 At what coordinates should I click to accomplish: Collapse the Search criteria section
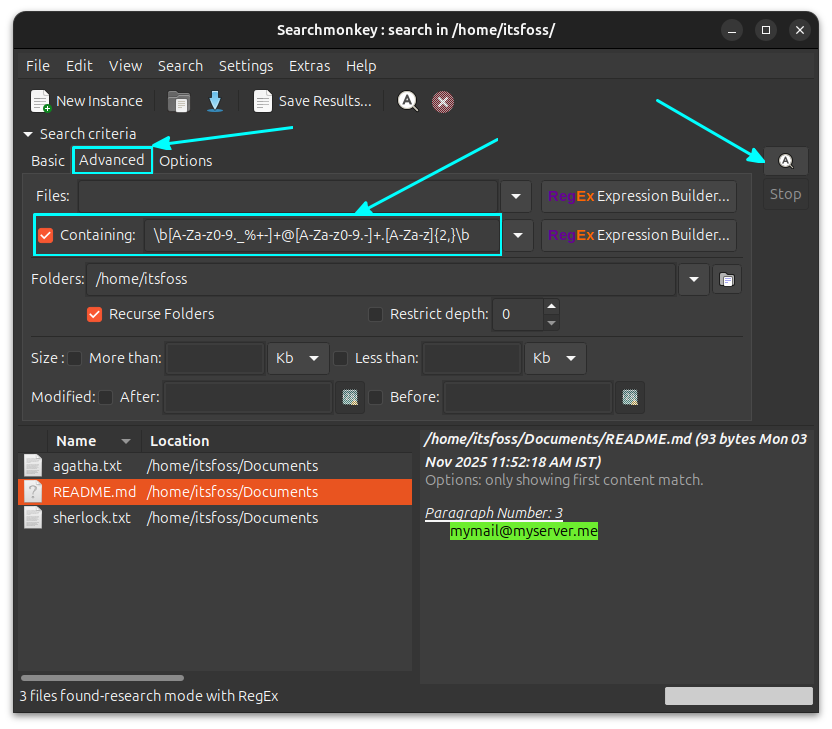(x=27, y=133)
